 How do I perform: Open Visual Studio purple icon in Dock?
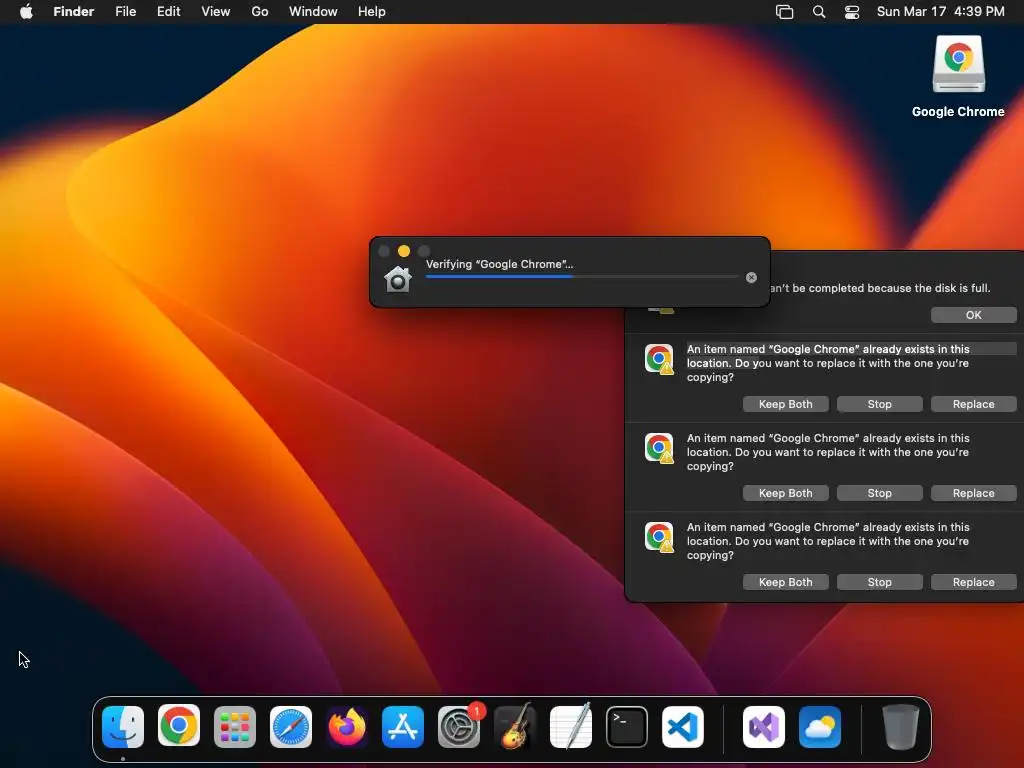764,726
